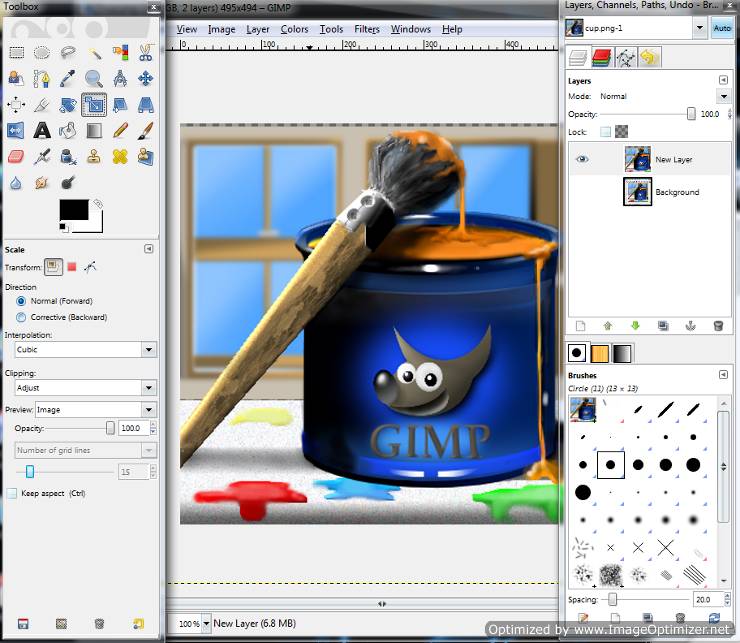Select the Foreground Select tool
Viewport: 740px width, 643px height.
click(17, 78)
